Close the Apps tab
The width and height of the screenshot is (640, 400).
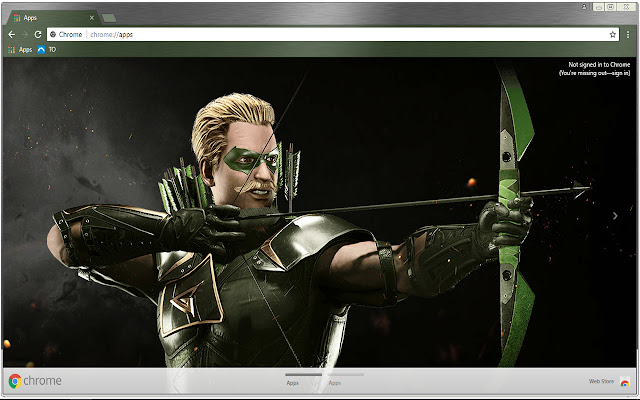[92, 18]
